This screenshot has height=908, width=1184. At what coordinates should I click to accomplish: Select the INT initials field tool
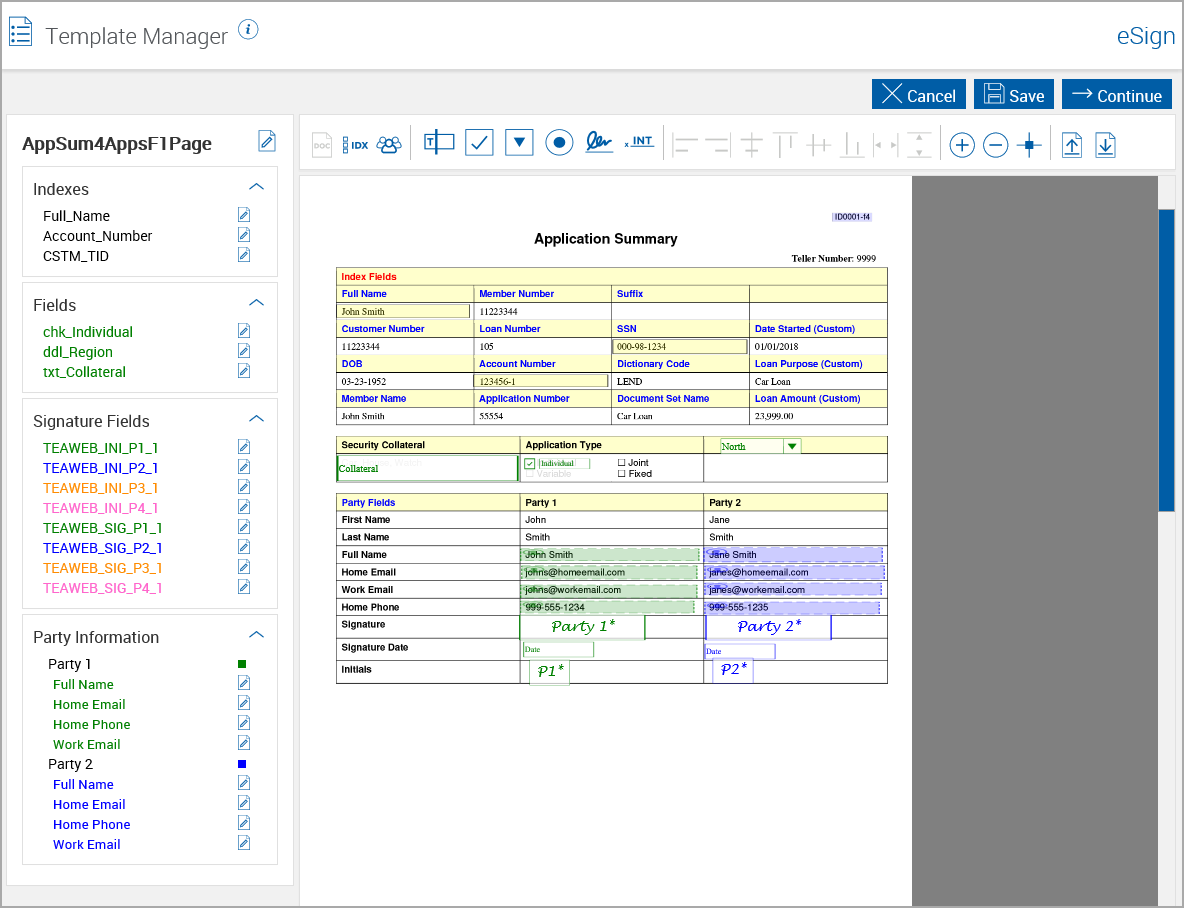(640, 141)
